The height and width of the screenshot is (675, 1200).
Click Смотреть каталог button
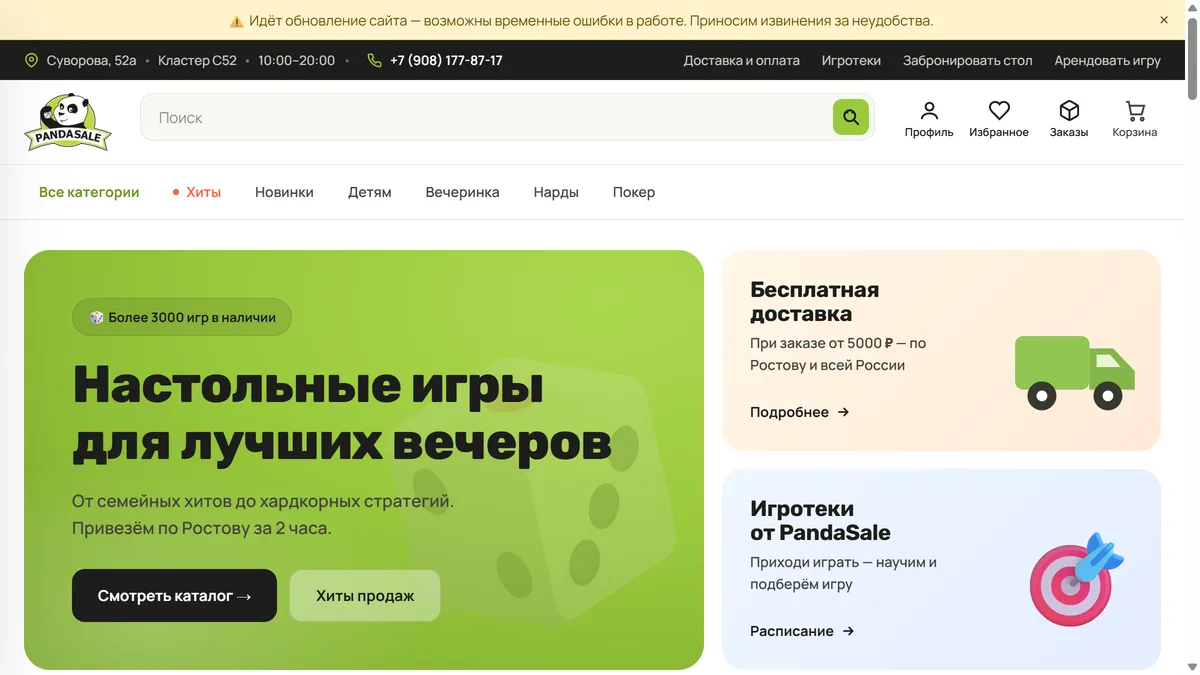click(x=174, y=596)
